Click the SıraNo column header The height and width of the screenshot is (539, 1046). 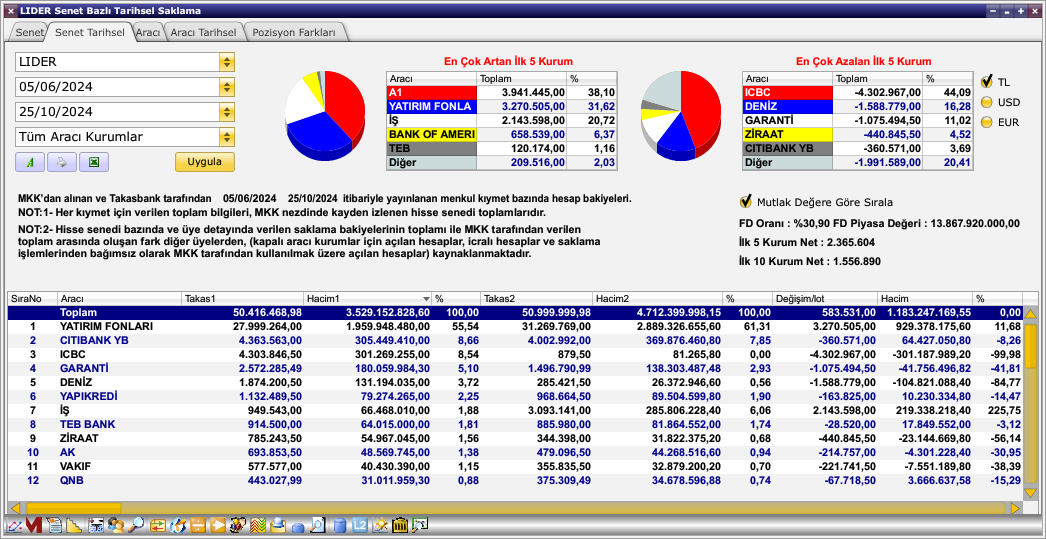tap(32, 299)
